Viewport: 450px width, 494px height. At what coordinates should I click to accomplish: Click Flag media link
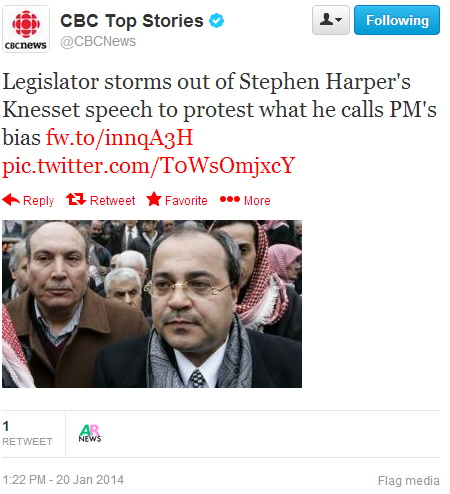pyautogui.click(x=409, y=481)
